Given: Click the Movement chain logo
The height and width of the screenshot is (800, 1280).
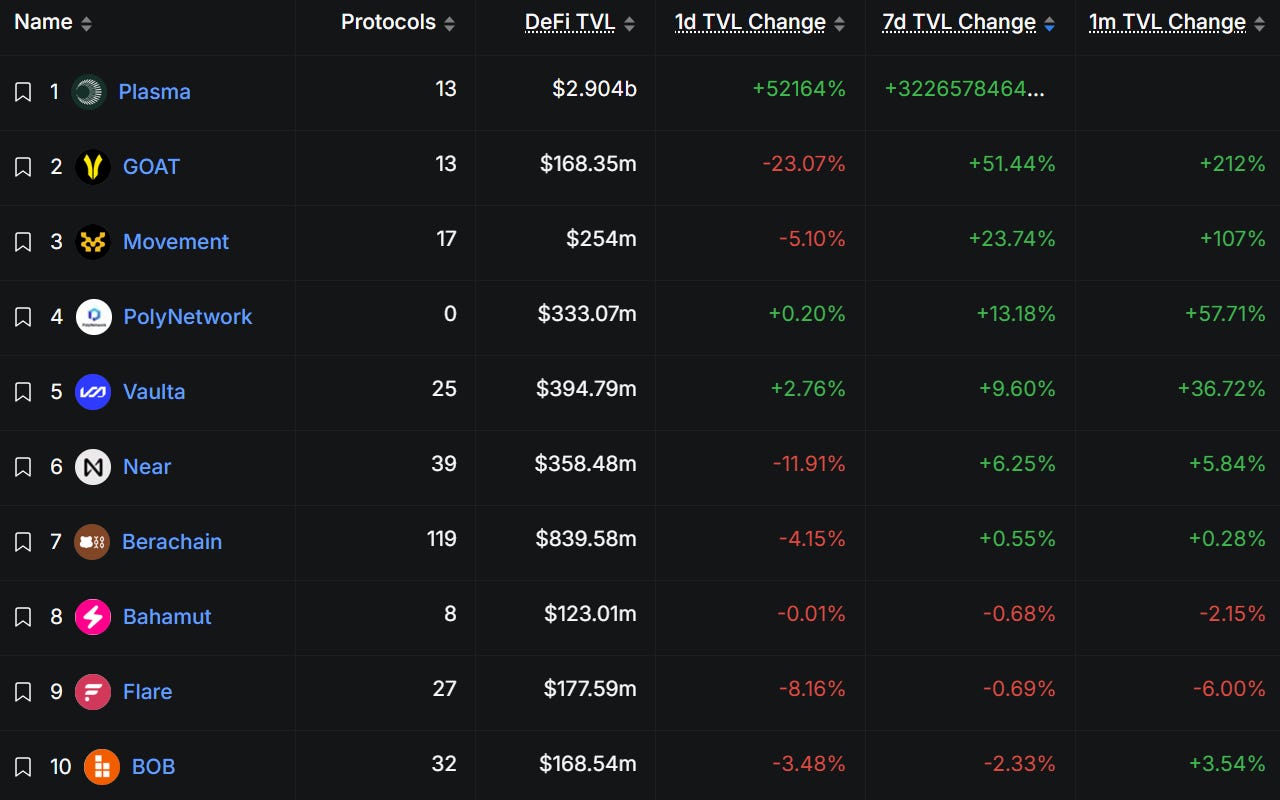Looking at the screenshot, I should coord(93,242).
